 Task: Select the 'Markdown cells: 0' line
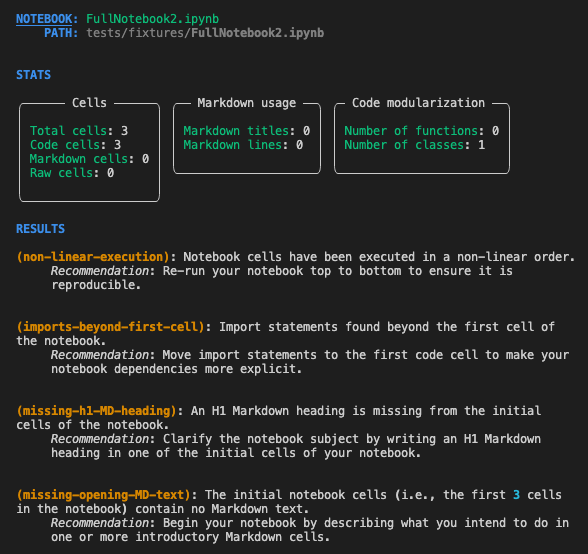(x=89, y=159)
